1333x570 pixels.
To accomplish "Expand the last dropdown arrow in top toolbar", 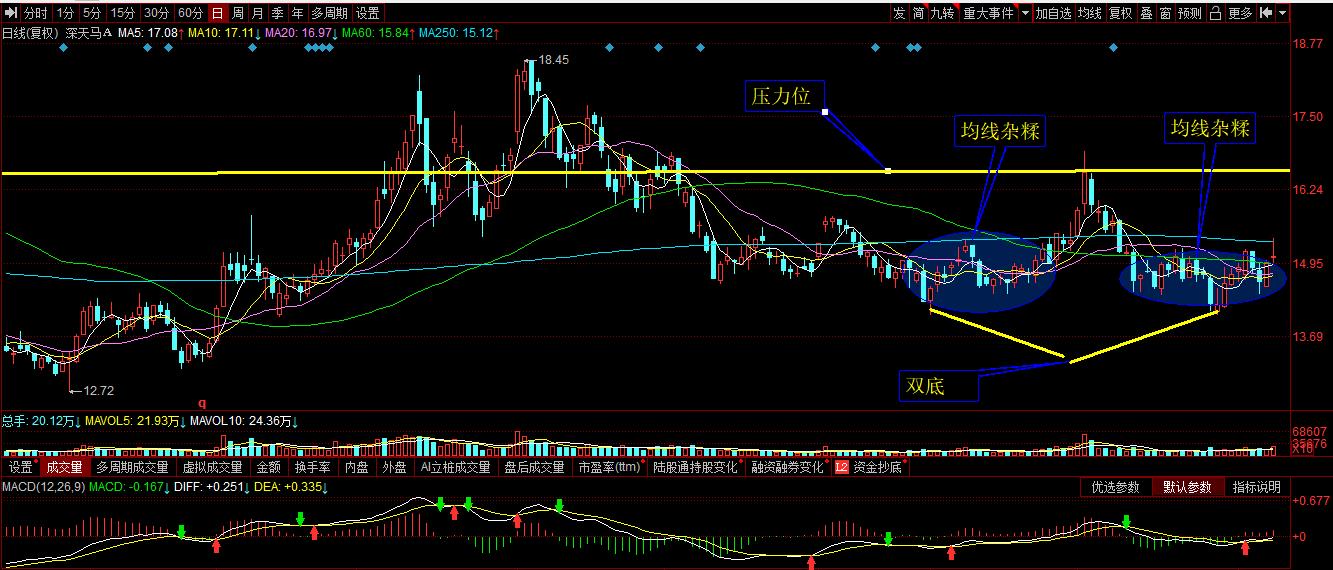I will [1282, 13].
